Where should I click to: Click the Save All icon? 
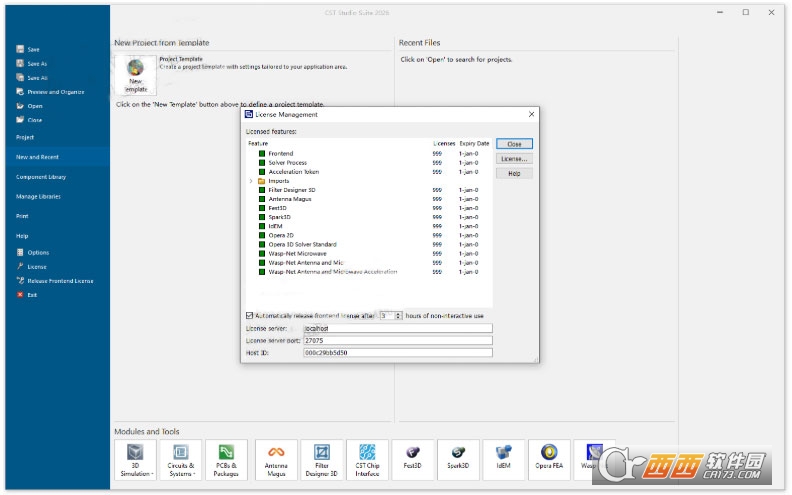(20, 77)
